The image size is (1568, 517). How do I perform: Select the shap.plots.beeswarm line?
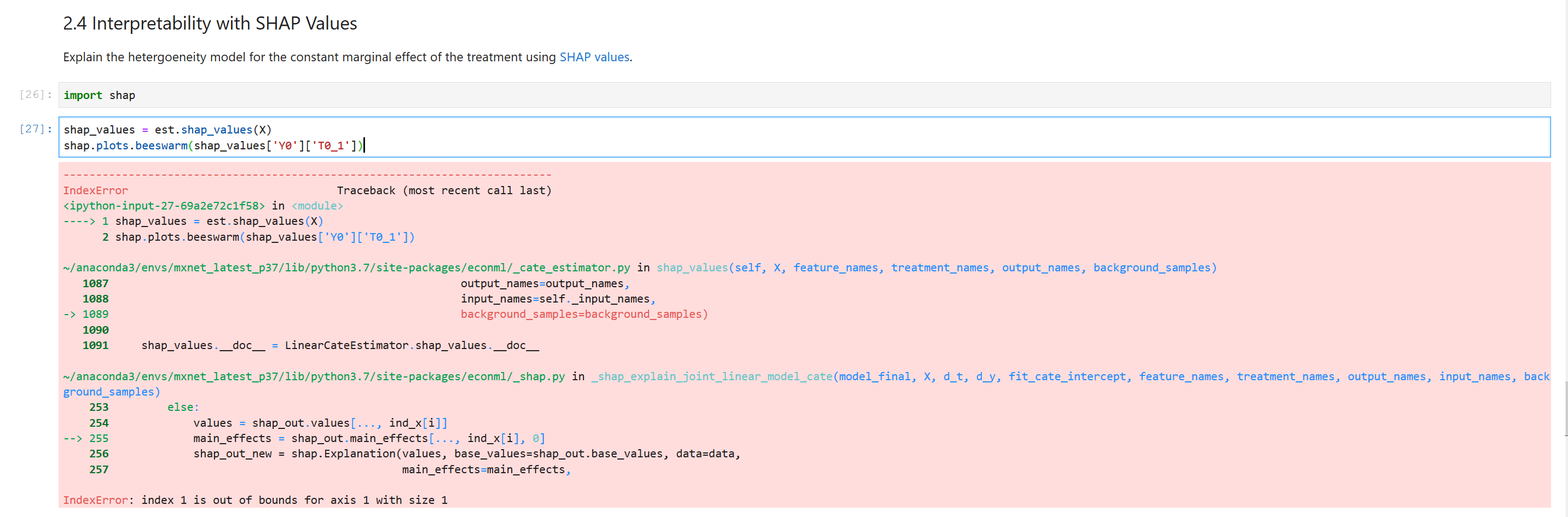tap(213, 146)
